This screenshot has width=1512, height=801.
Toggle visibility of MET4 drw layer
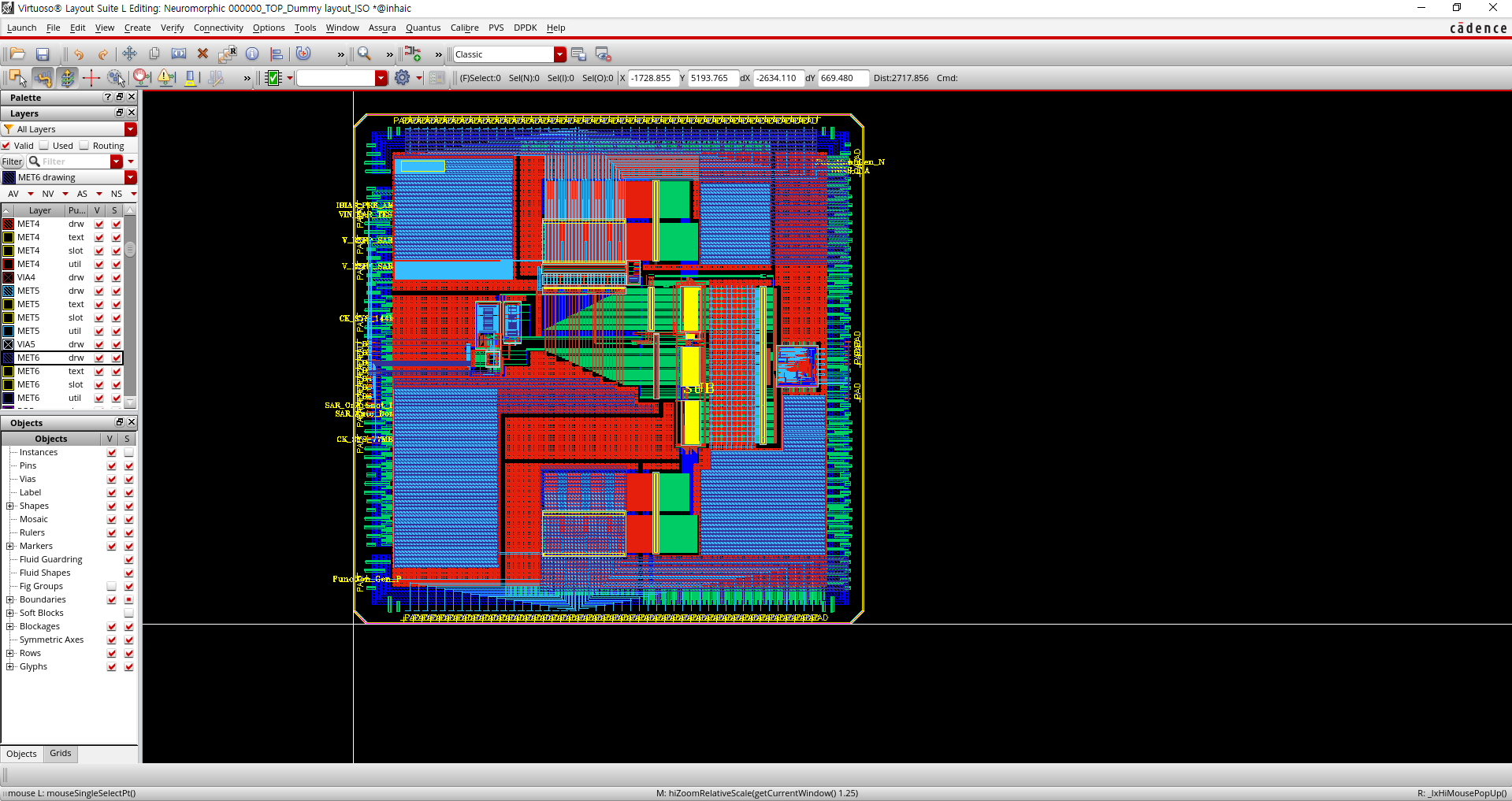point(98,224)
